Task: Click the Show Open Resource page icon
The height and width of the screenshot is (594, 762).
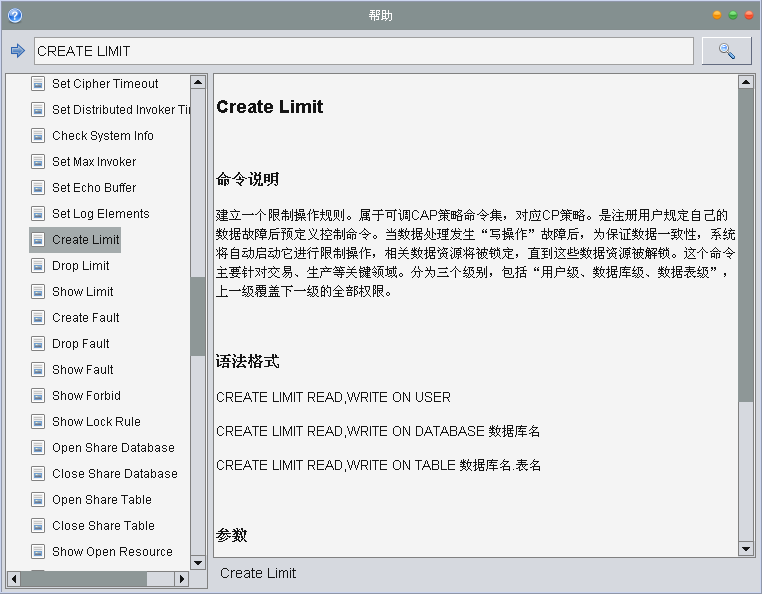Action: click(x=38, y=552)
